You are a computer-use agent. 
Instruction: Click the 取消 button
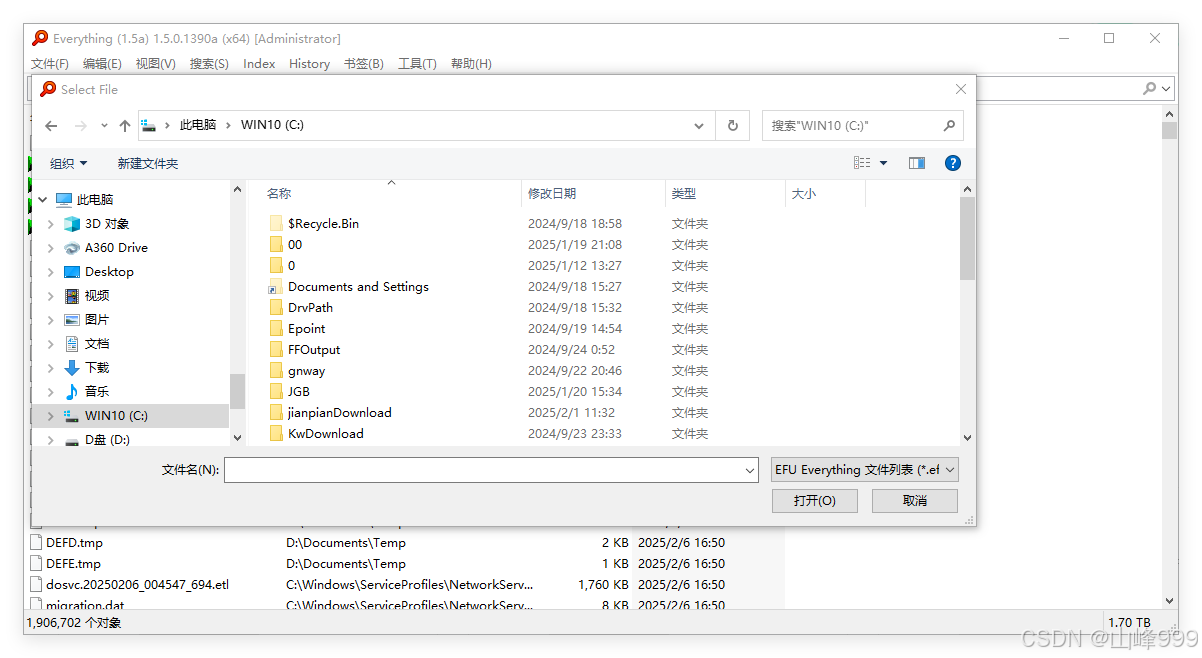(x=915, y=500)
